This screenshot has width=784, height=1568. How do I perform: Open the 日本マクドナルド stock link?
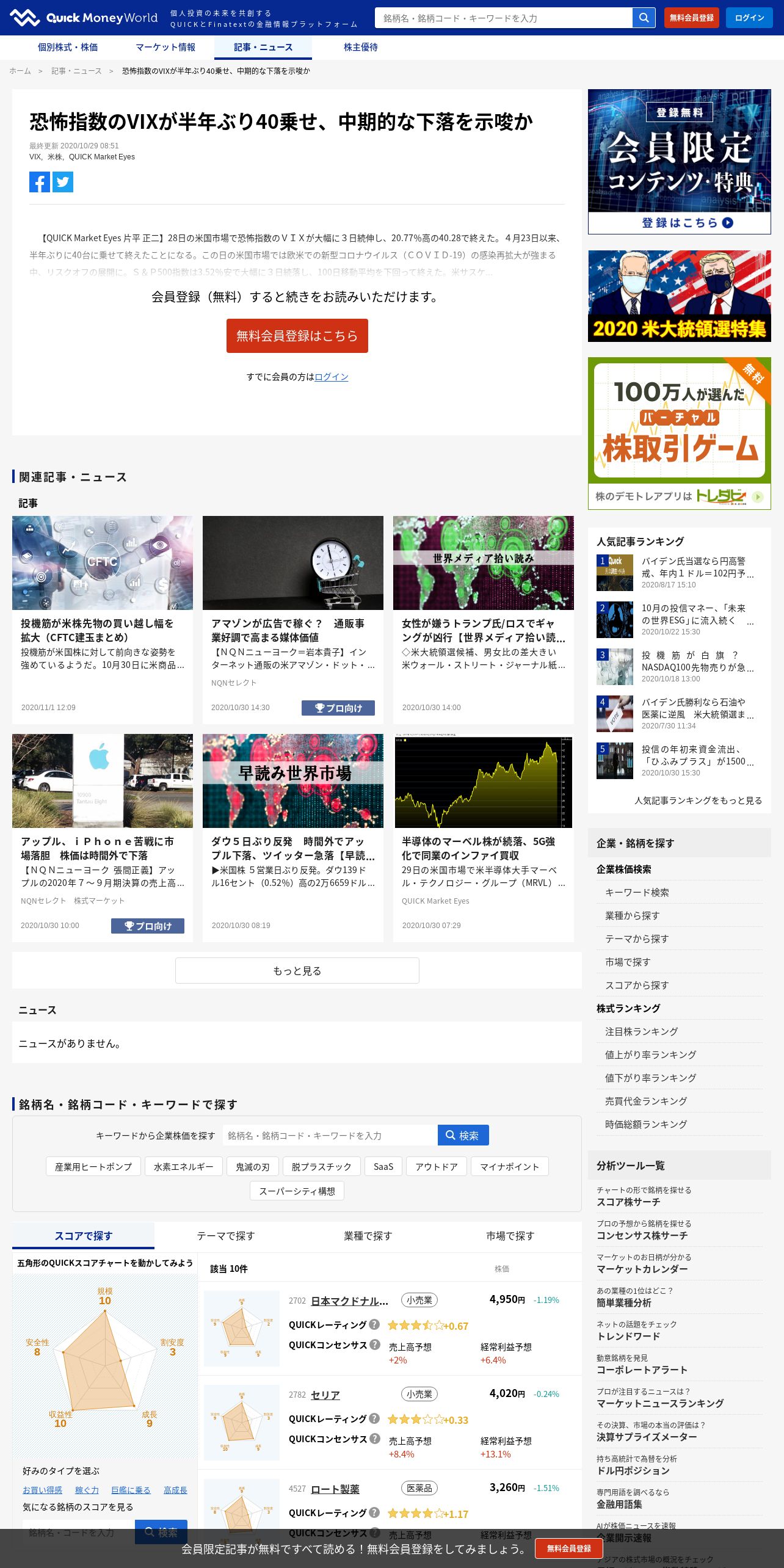[x=349, y=1301]
